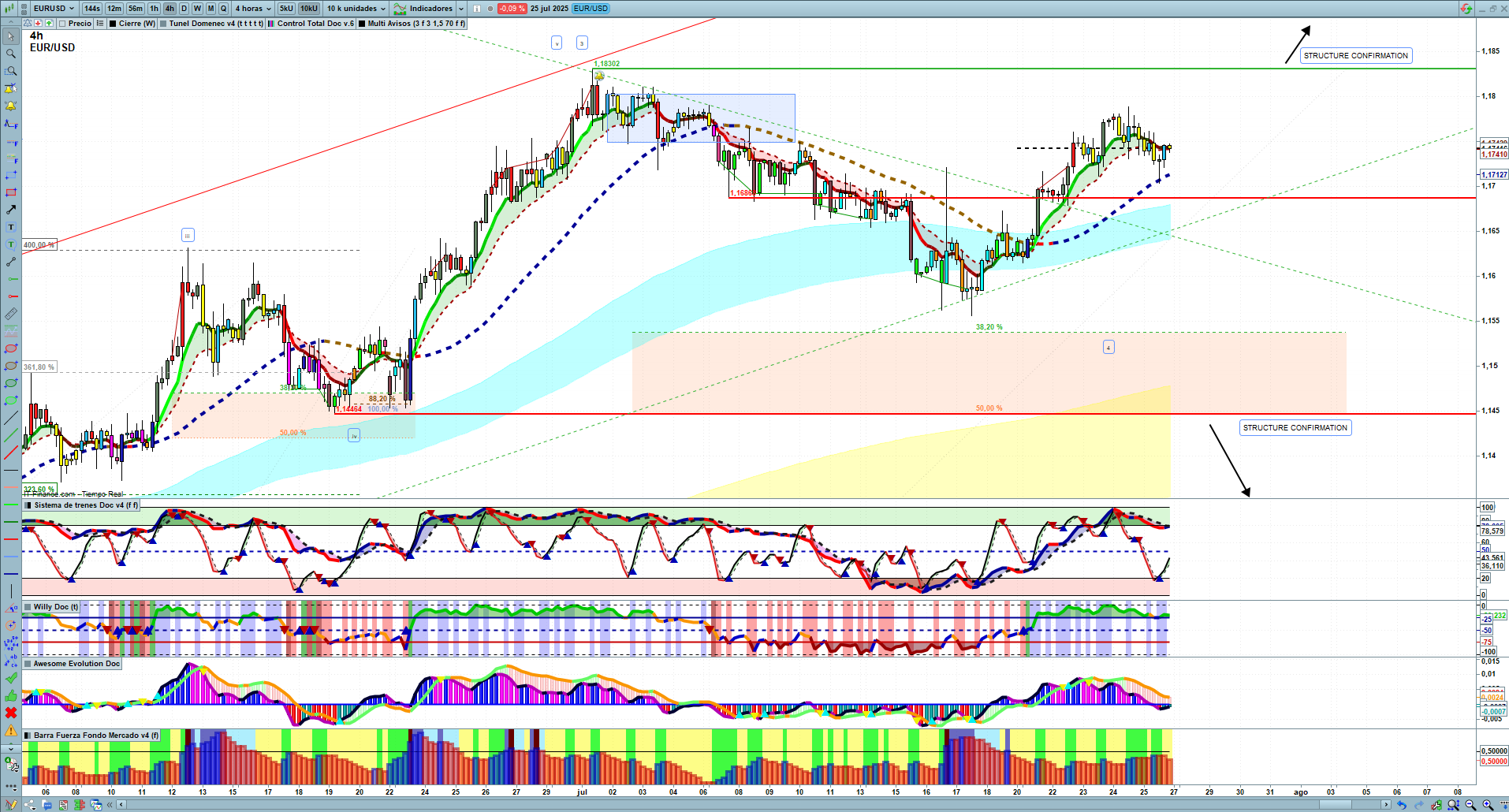1509x812 pixels.
Task: Toggle the Precio checkbox
Action: click(x=62, y=24)
